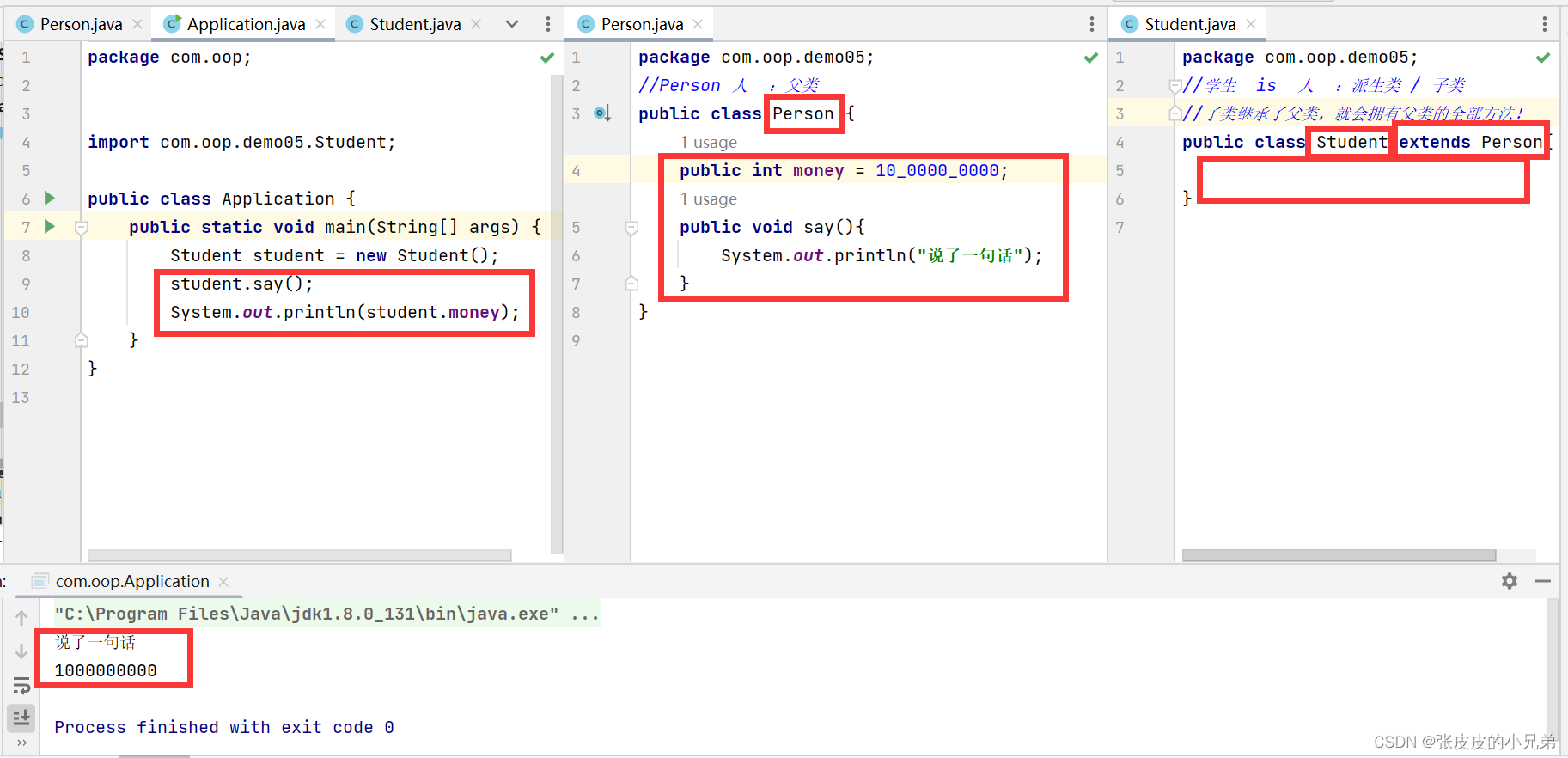
Task: Run main method from line 7 gutter
Action: [50, 227]
